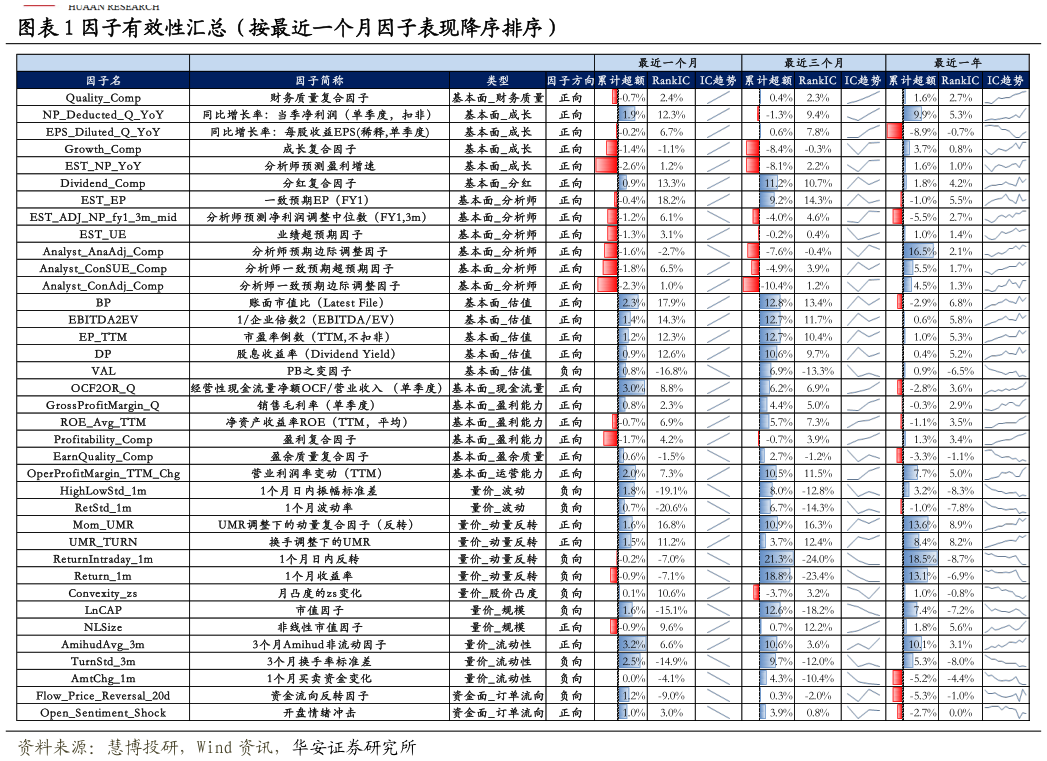
Task: Click the factor name "NP_Deducted_Q_YoY"
Action: coord(103,115)
